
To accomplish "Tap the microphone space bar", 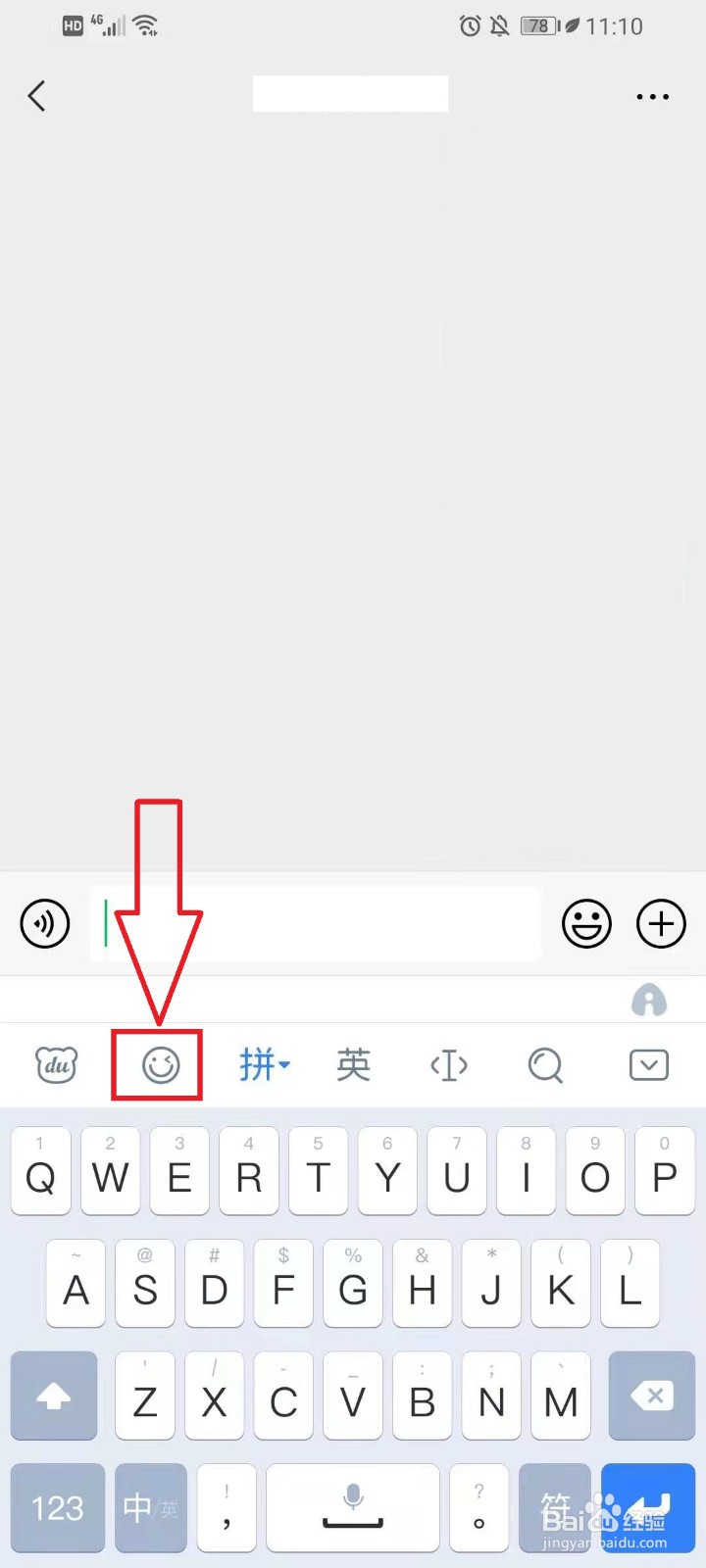I will 353,1507.
